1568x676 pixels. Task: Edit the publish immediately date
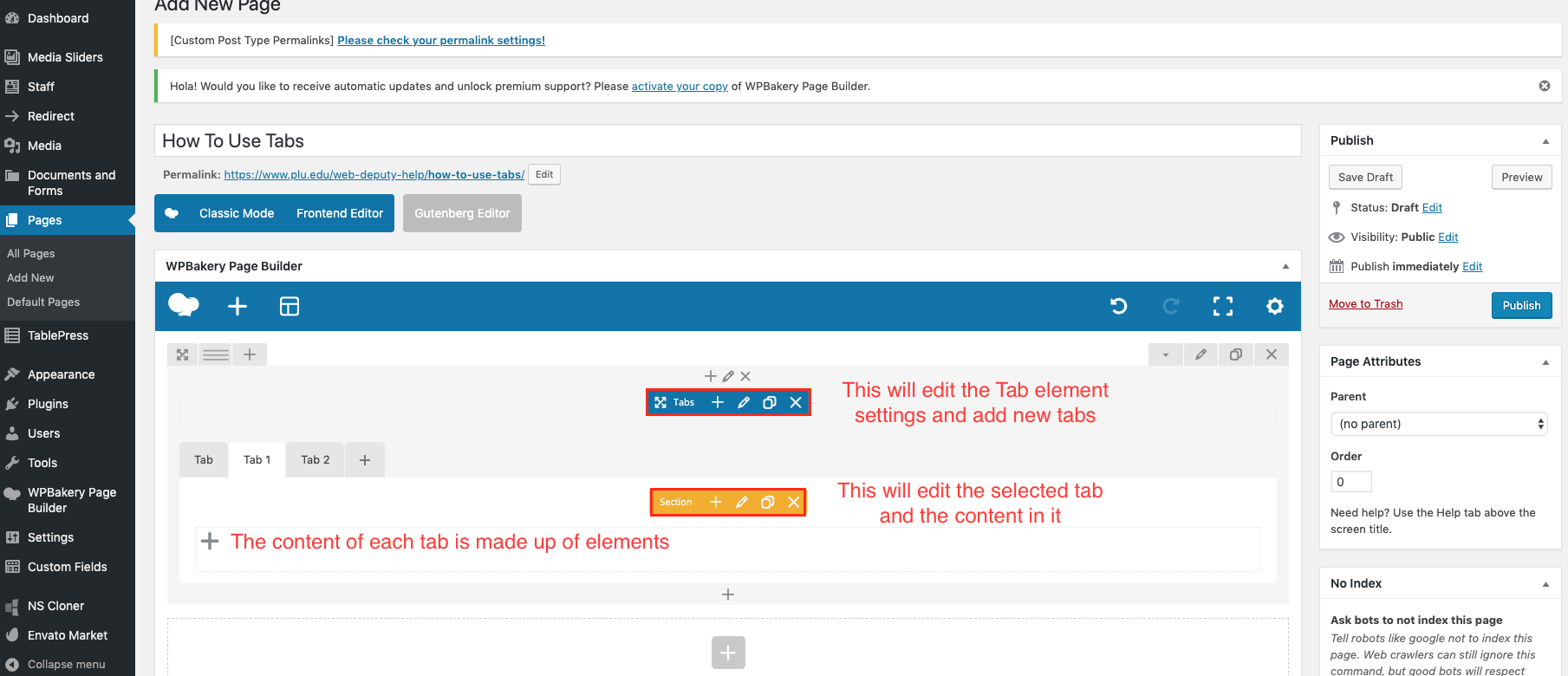point(1472,266)
